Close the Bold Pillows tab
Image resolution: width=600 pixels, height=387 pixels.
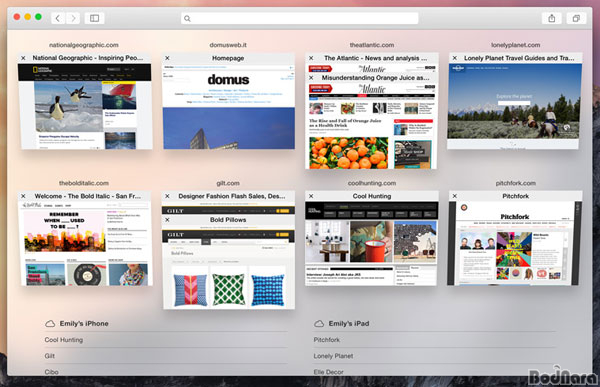[x=167, y=220]
